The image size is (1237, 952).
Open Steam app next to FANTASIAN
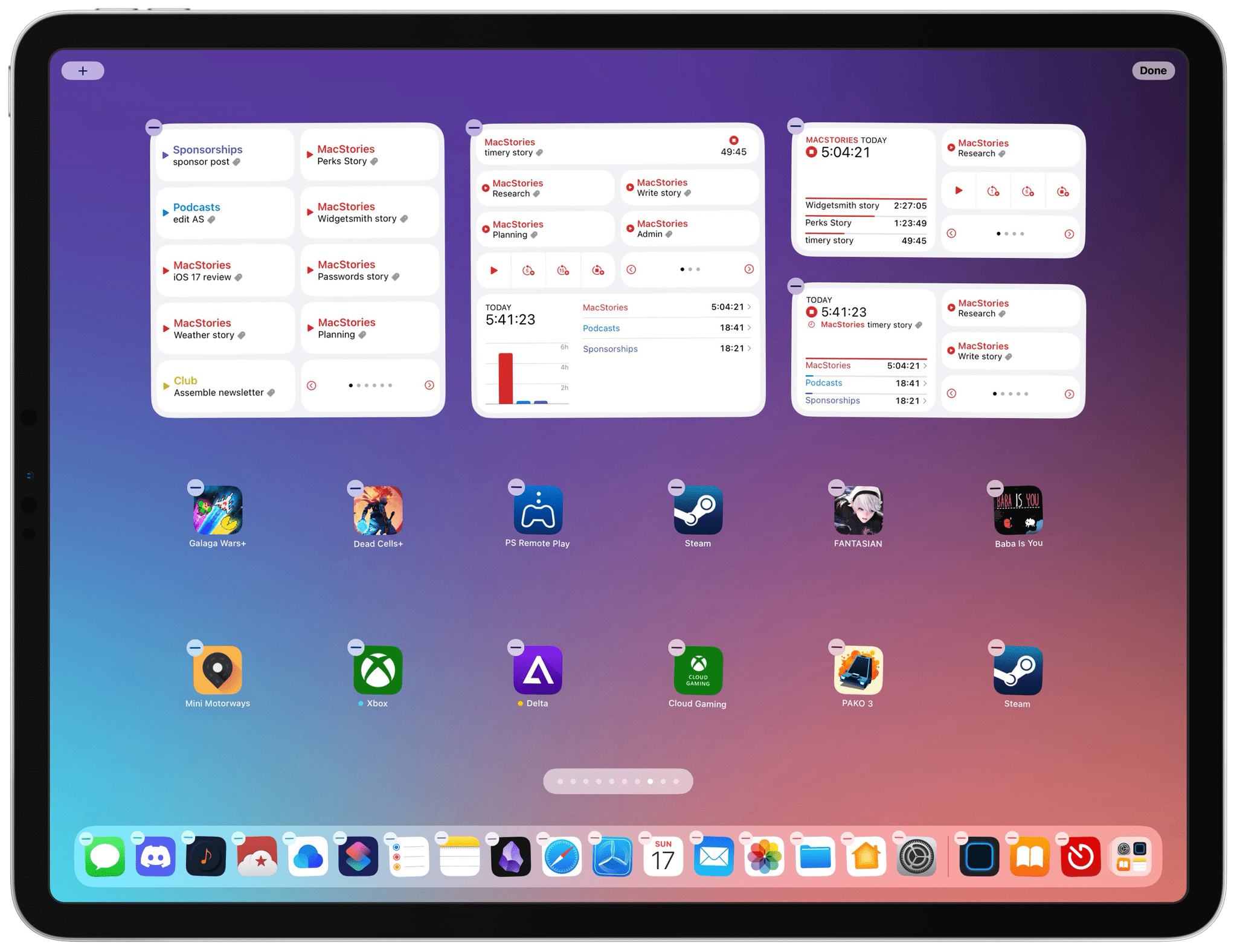click(x=698, y=510)
